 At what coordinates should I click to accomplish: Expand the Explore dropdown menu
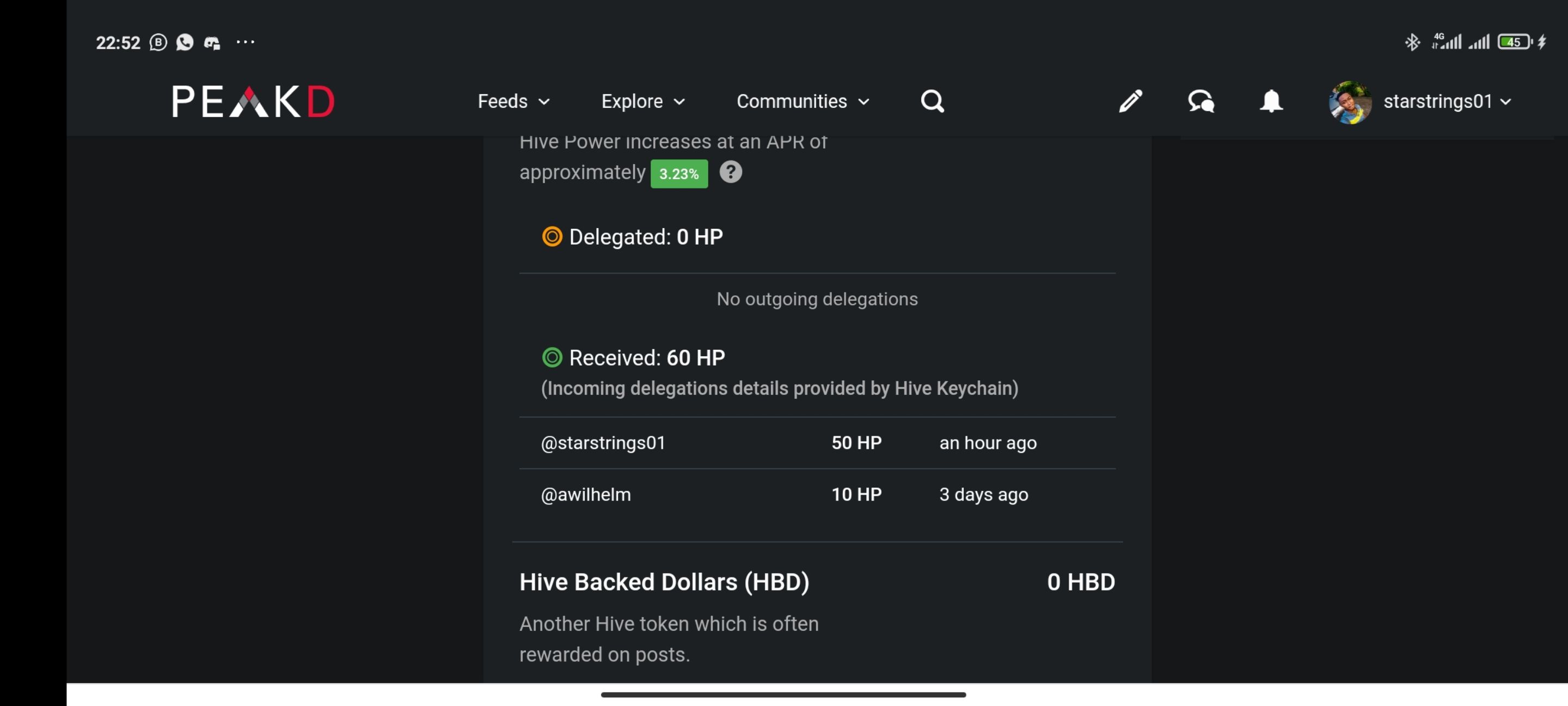[x=644, y=101]
